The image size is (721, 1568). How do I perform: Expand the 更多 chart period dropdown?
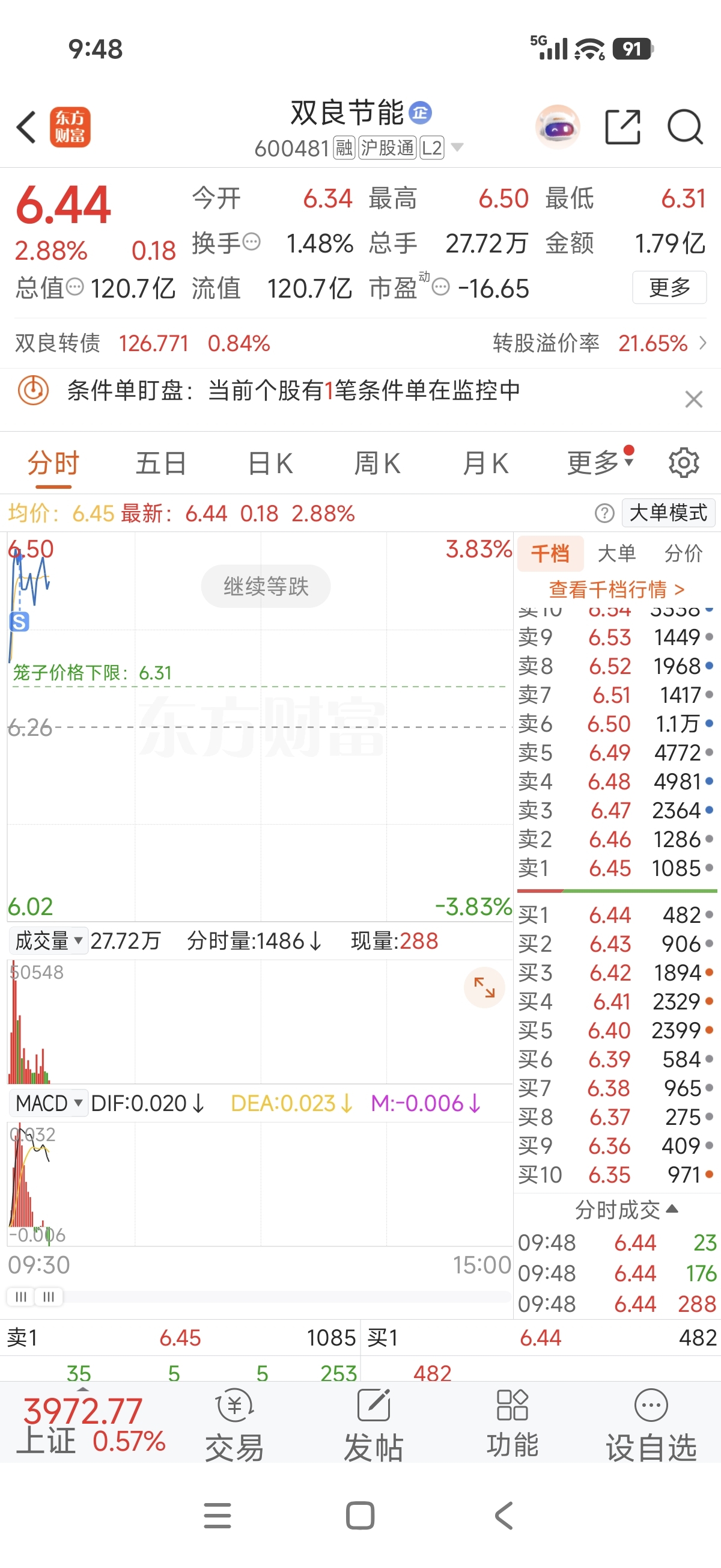pos(600,462)
